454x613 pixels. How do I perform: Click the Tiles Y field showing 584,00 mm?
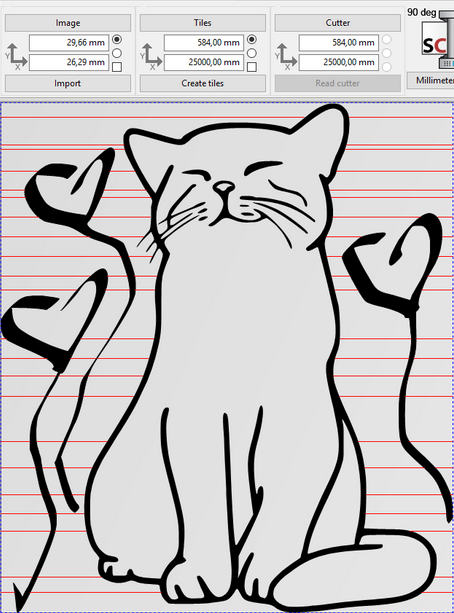[204, 43]
